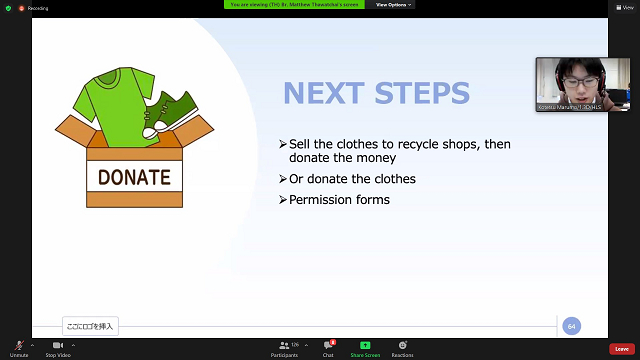This screenshot has width=640, height=360.
Task: Click the View layout button
Action: [624, 7]
